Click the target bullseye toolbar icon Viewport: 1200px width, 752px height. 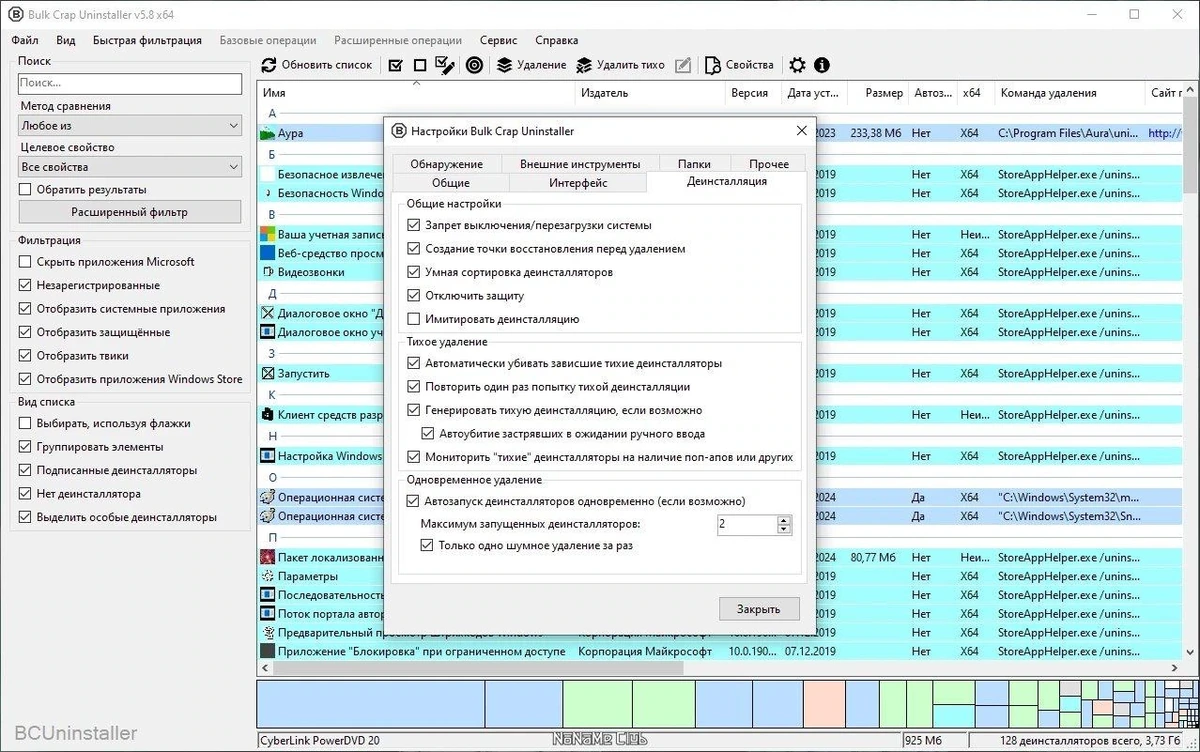click(474, 65)
